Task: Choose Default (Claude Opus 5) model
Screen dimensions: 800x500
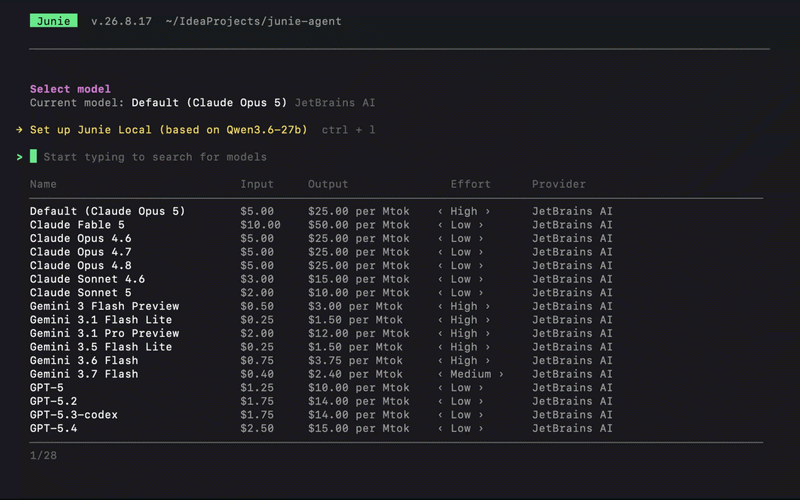Action: (320, 211)
